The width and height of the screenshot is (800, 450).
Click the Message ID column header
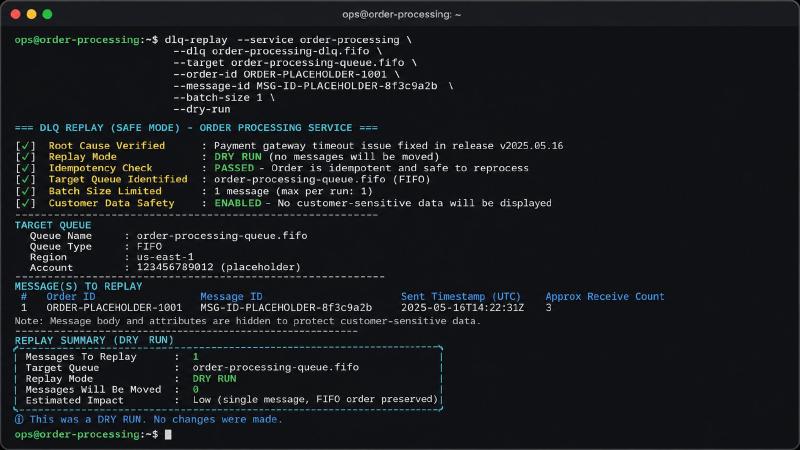(231, 296)
